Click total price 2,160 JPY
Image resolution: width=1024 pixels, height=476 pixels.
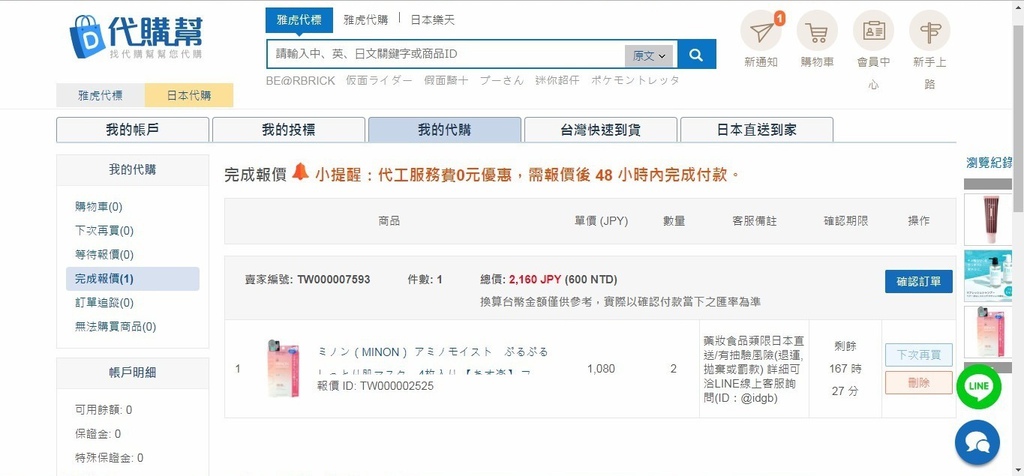coord(535,279)
